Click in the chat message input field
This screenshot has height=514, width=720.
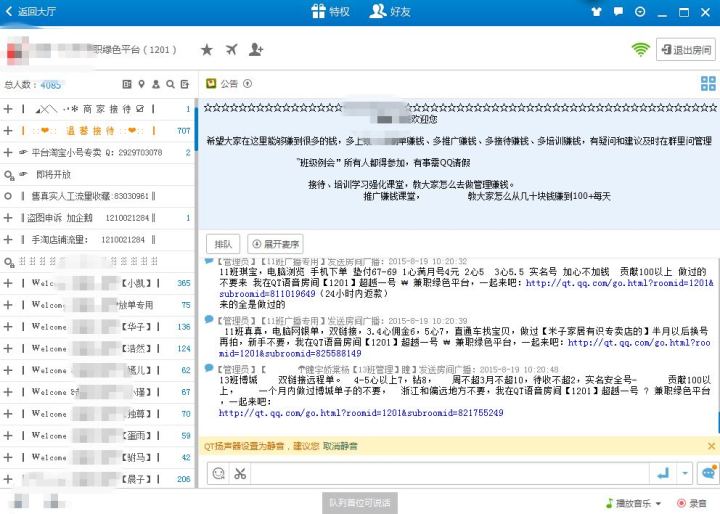[x=450, y=473]
